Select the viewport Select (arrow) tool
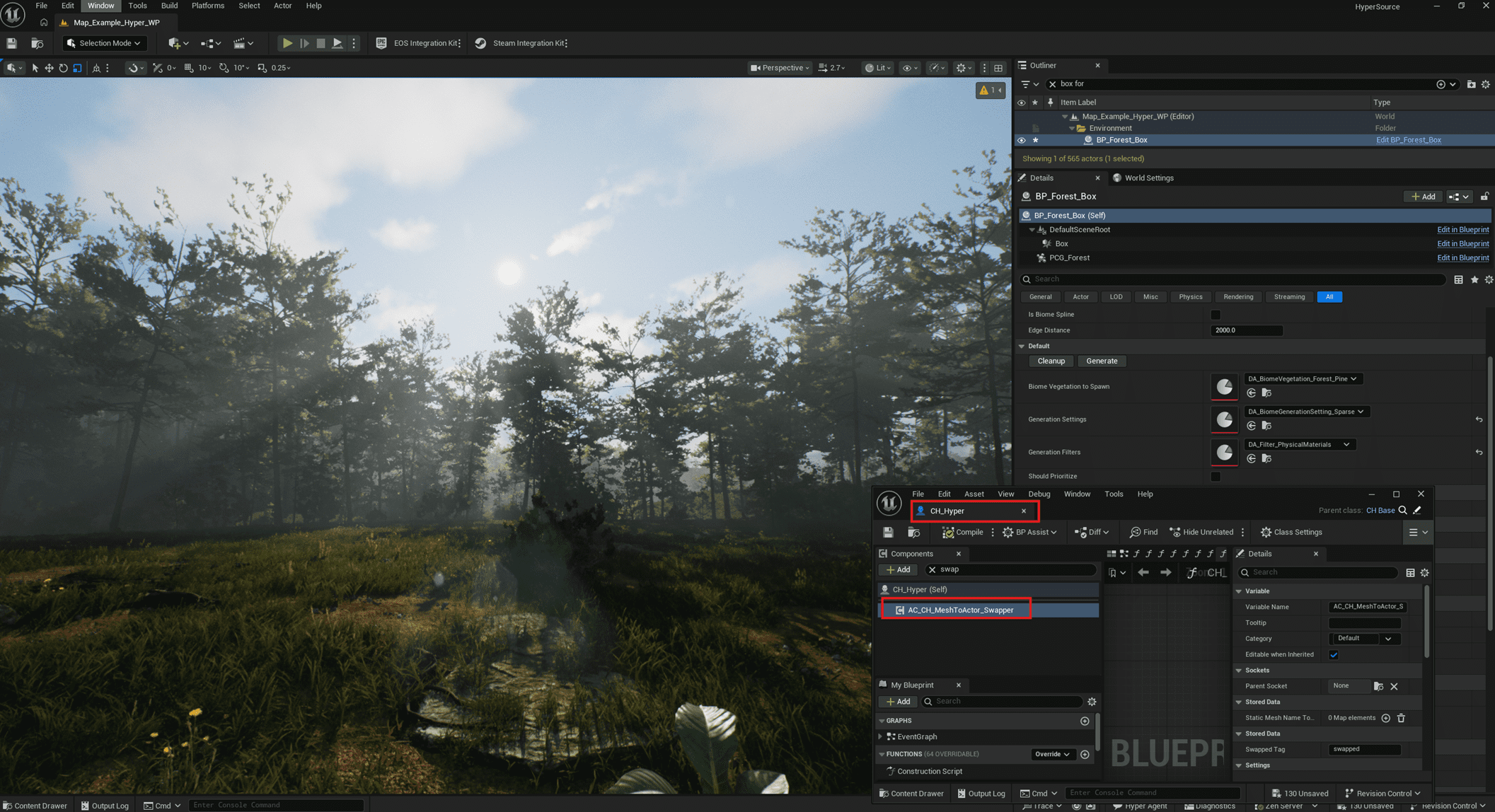1495x812 pixels. click(x=35, y=68)
